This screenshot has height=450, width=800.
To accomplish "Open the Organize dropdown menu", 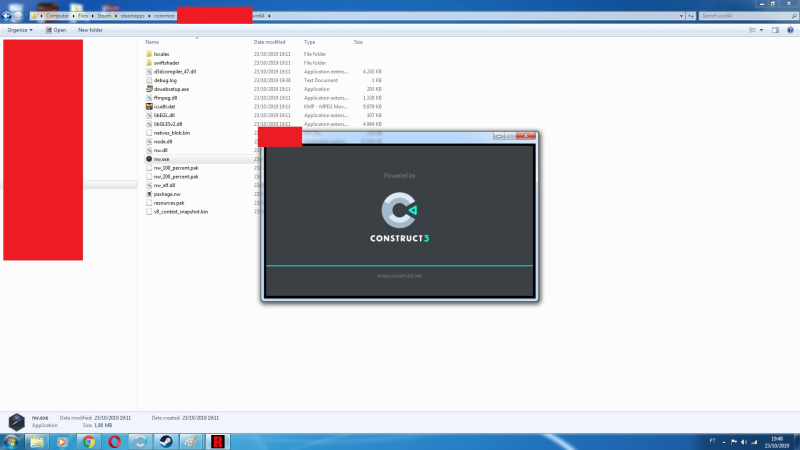I will pos(20,30).
